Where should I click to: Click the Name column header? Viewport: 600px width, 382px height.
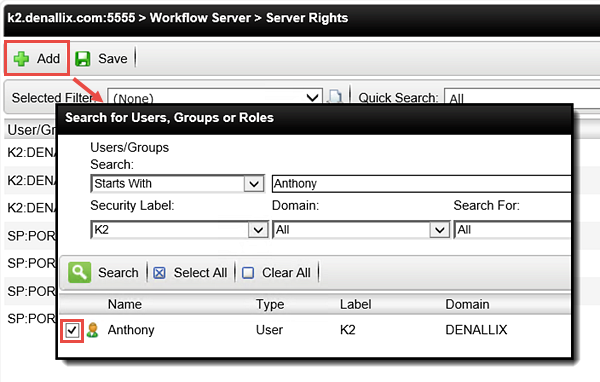[125, 304]
